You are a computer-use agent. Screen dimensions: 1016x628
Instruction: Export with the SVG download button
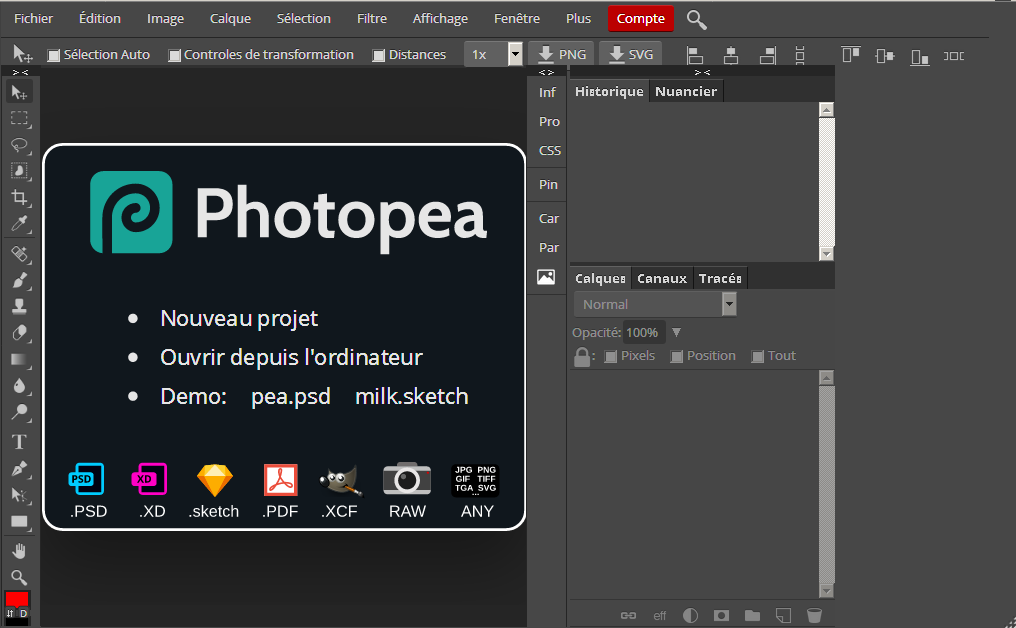click(x=631, y=54)
